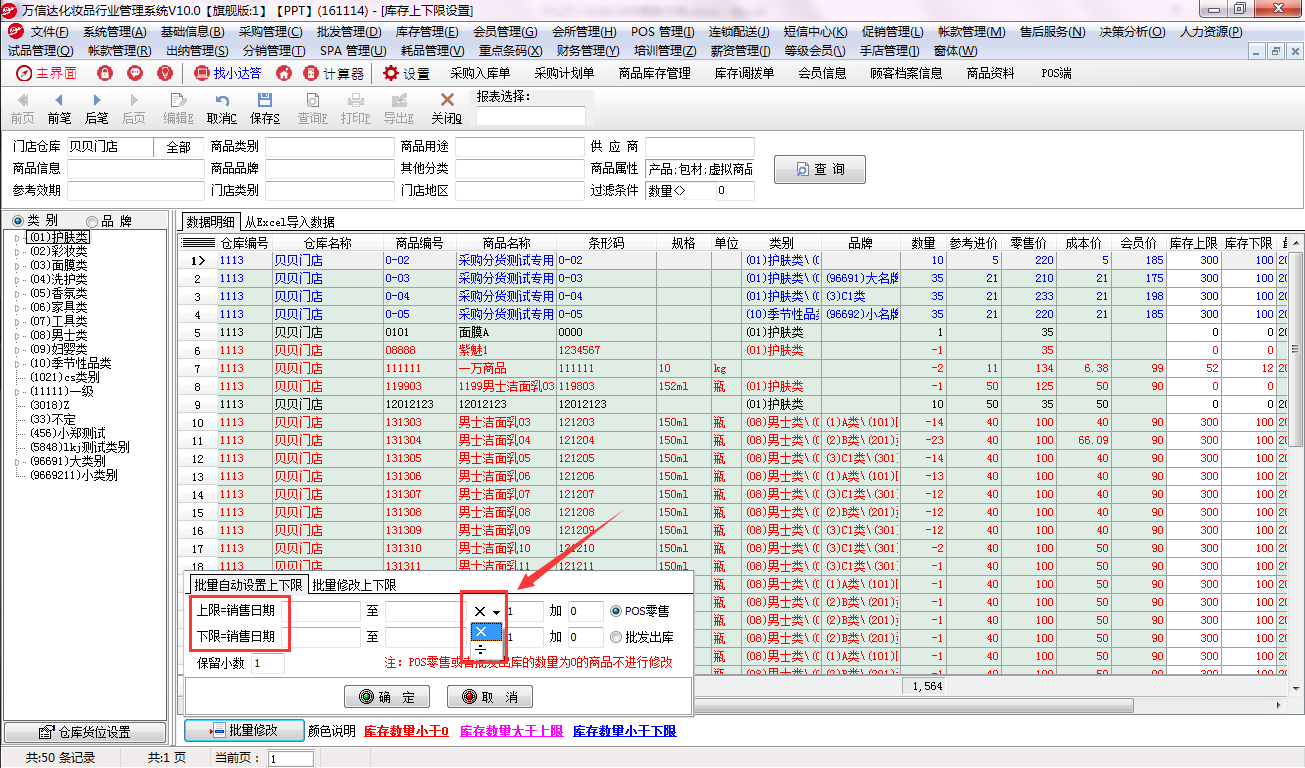Expand the (10)季节性品类 tree node
Screen dimensions: 1305x768
[x=16, y=363]
